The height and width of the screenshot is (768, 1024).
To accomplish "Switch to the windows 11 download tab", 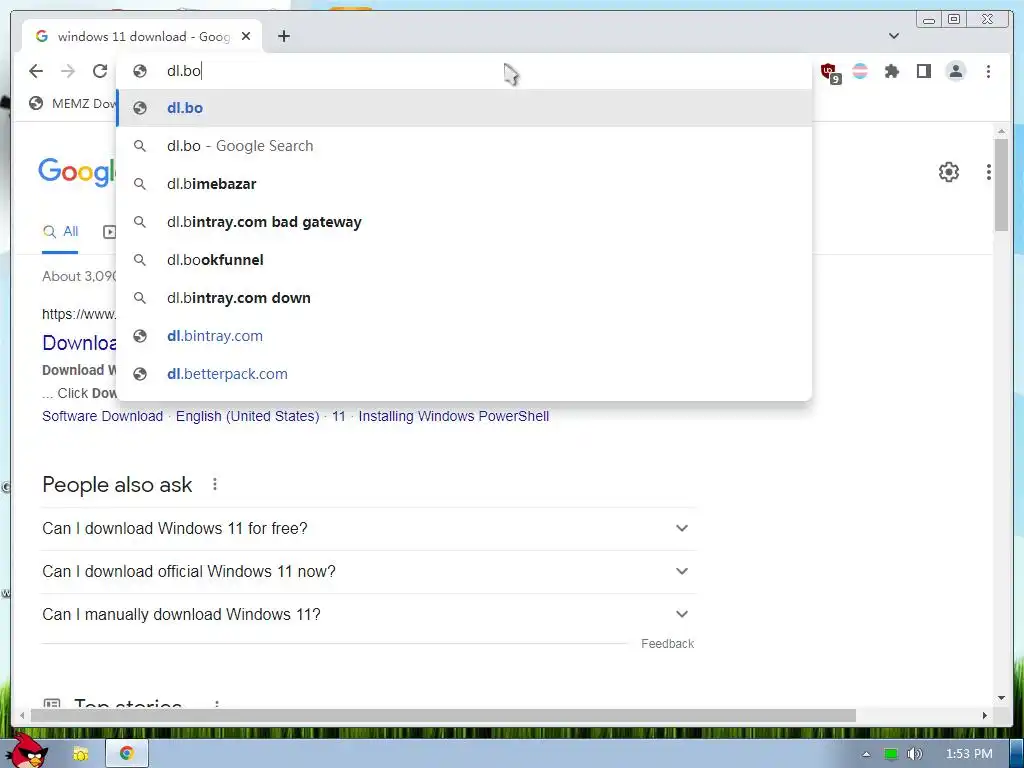I will tap(142, 37).
